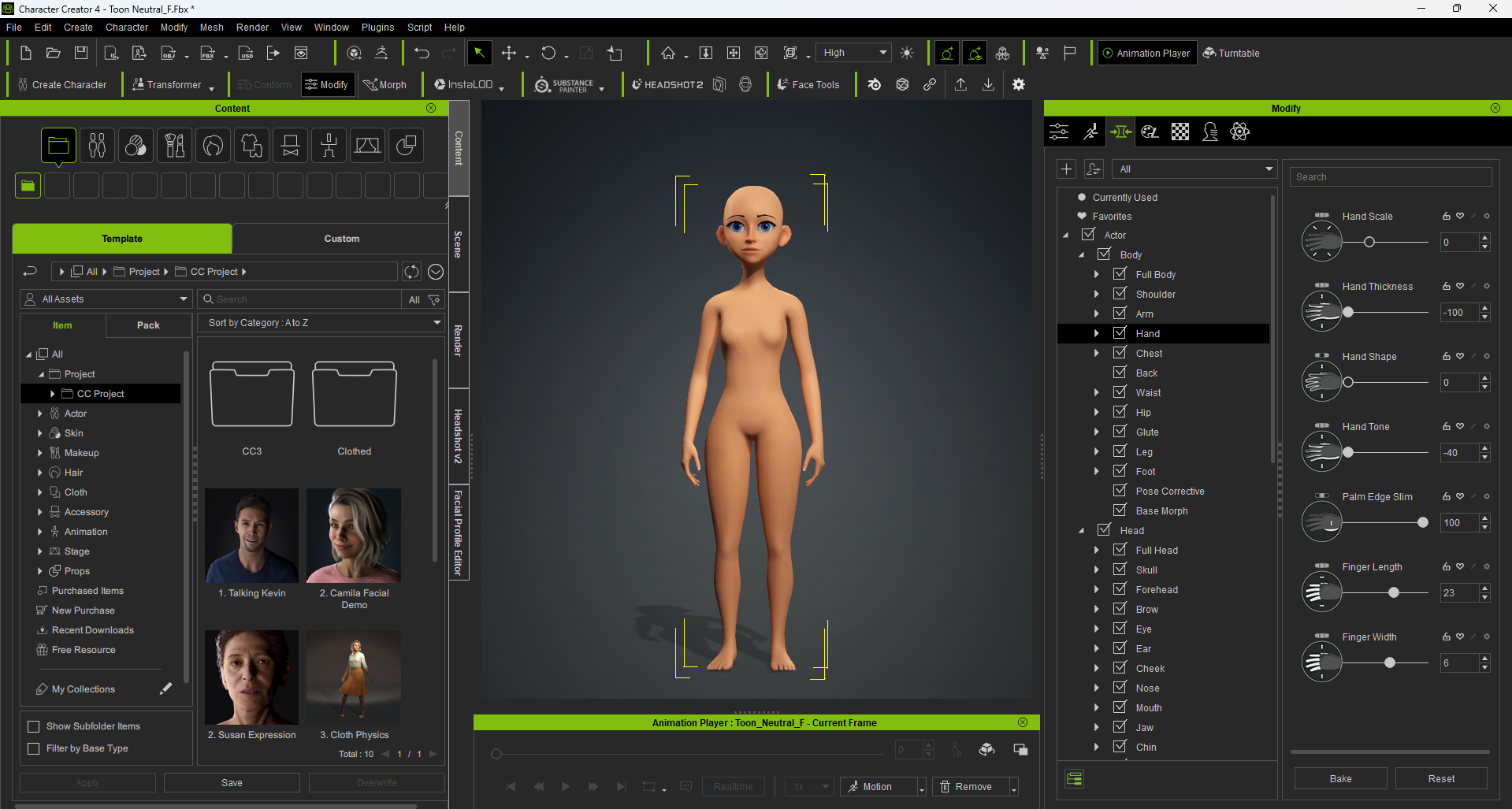Select the Talking Kevin thumbnail
The width and height of the screenshot is (1512, 809).
click(252, 536)
